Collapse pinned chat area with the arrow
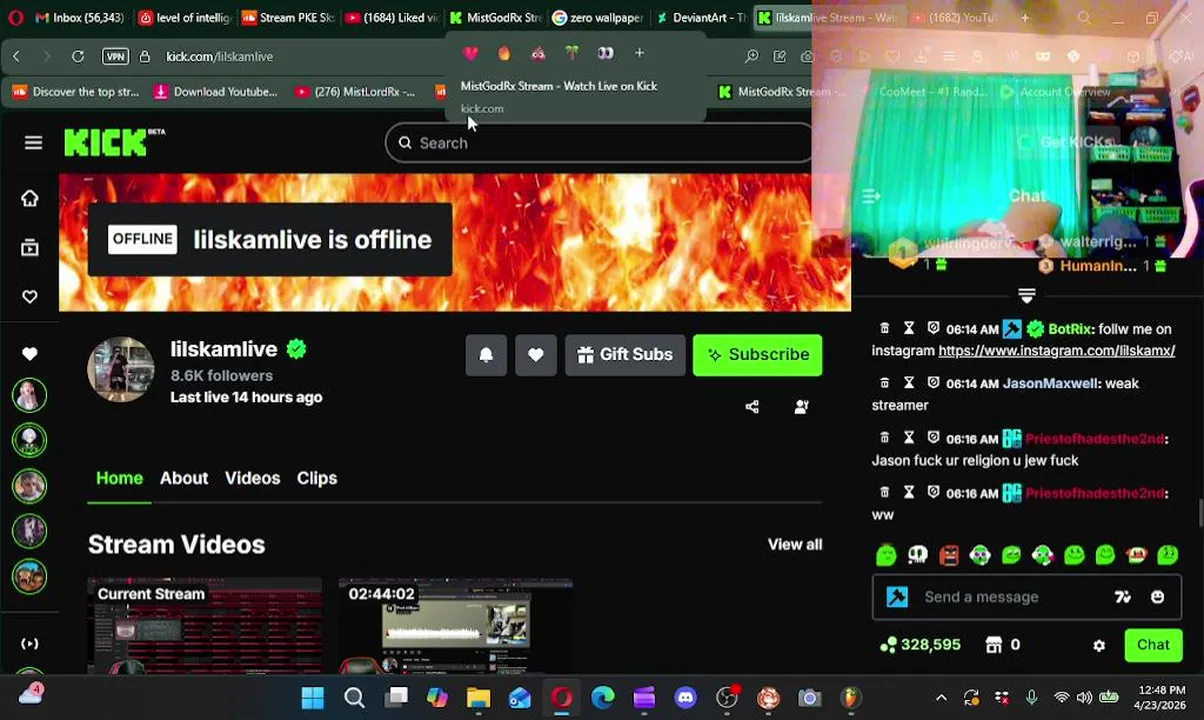This screenshot has width=1204, height=720. pyautogui.click(x=1026, y=296)
